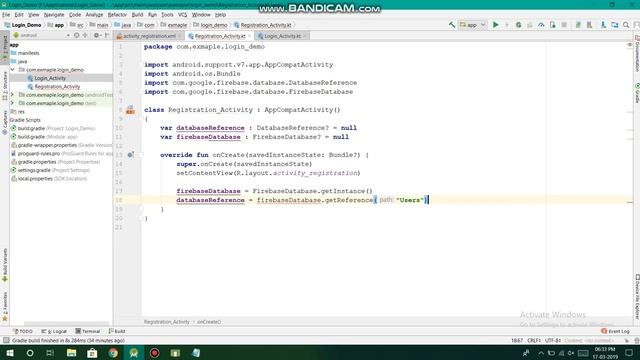Screen dimensions: 640x360
Task: Open the Navigate menu
Action: [x=54, y=15]
